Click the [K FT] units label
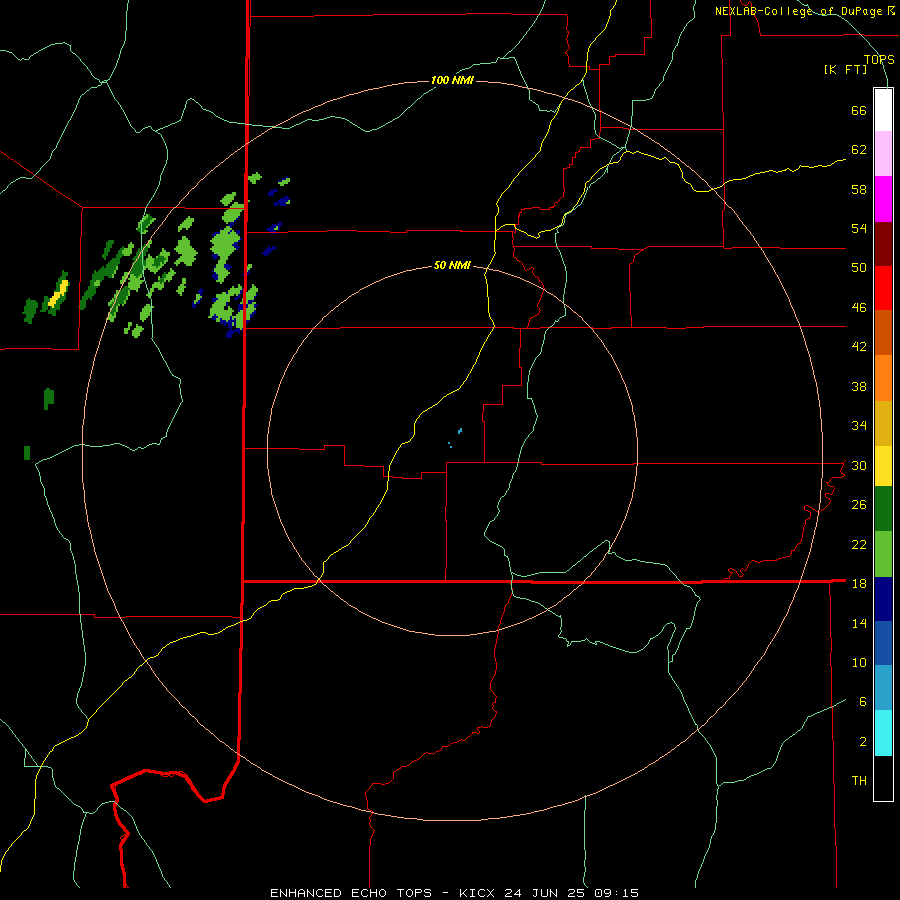The width and height of the screenshot is (900, 900). (x=845, y=70)
